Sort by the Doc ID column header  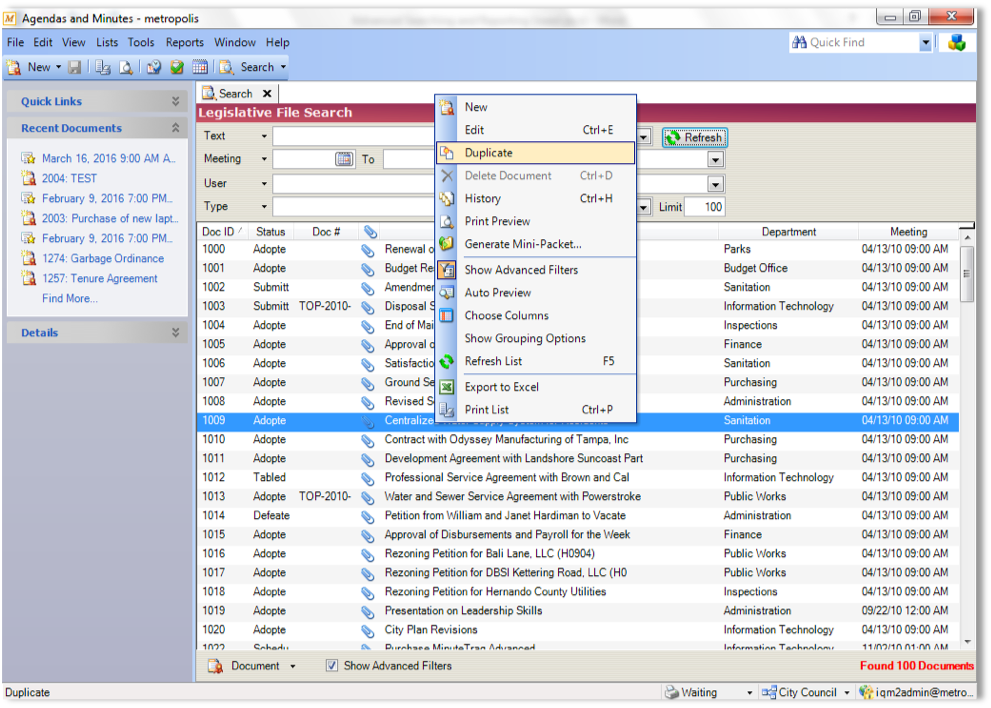click(222, 232)
